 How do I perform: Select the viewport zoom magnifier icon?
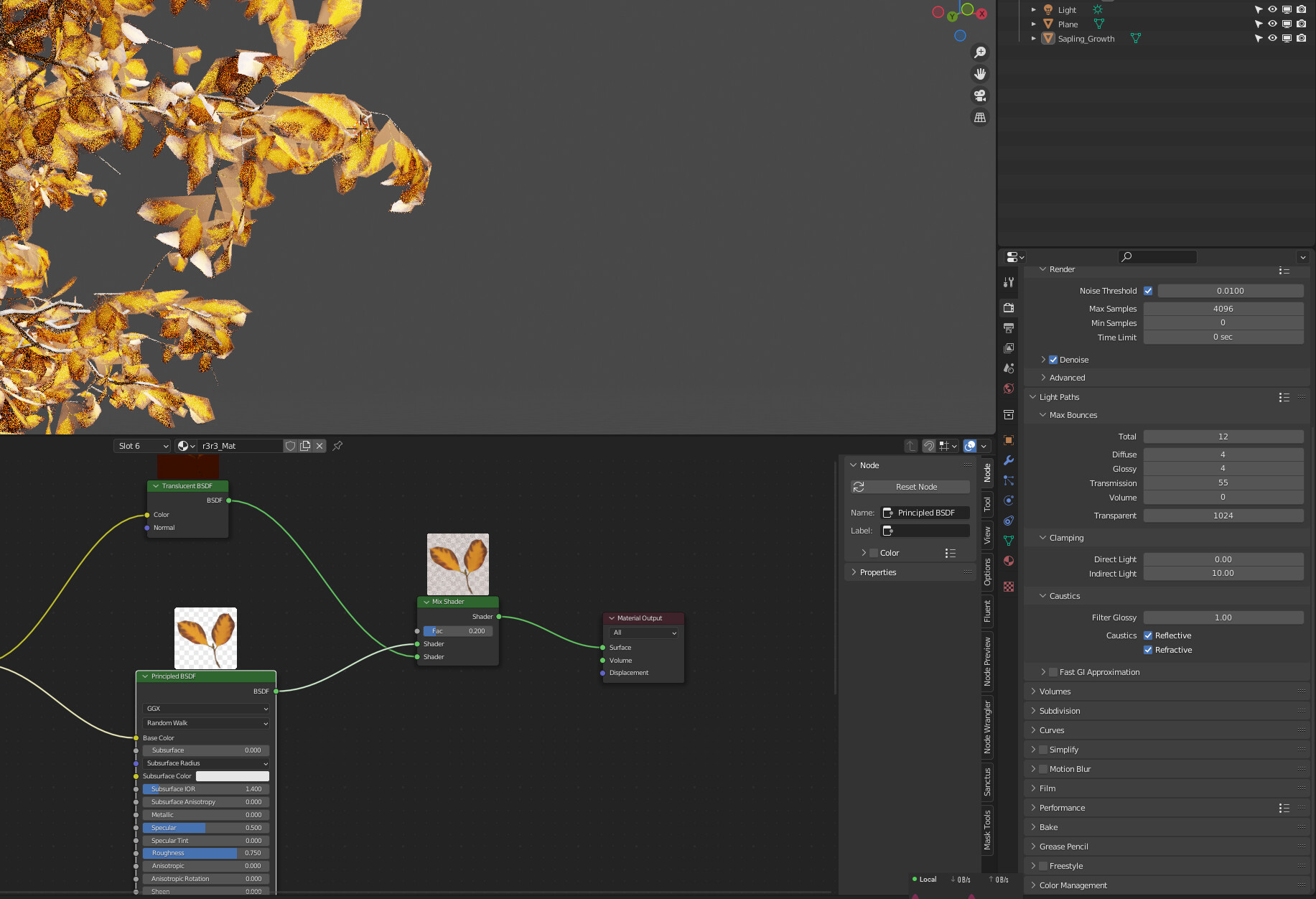pyautogui.click(x=980, y=52)
